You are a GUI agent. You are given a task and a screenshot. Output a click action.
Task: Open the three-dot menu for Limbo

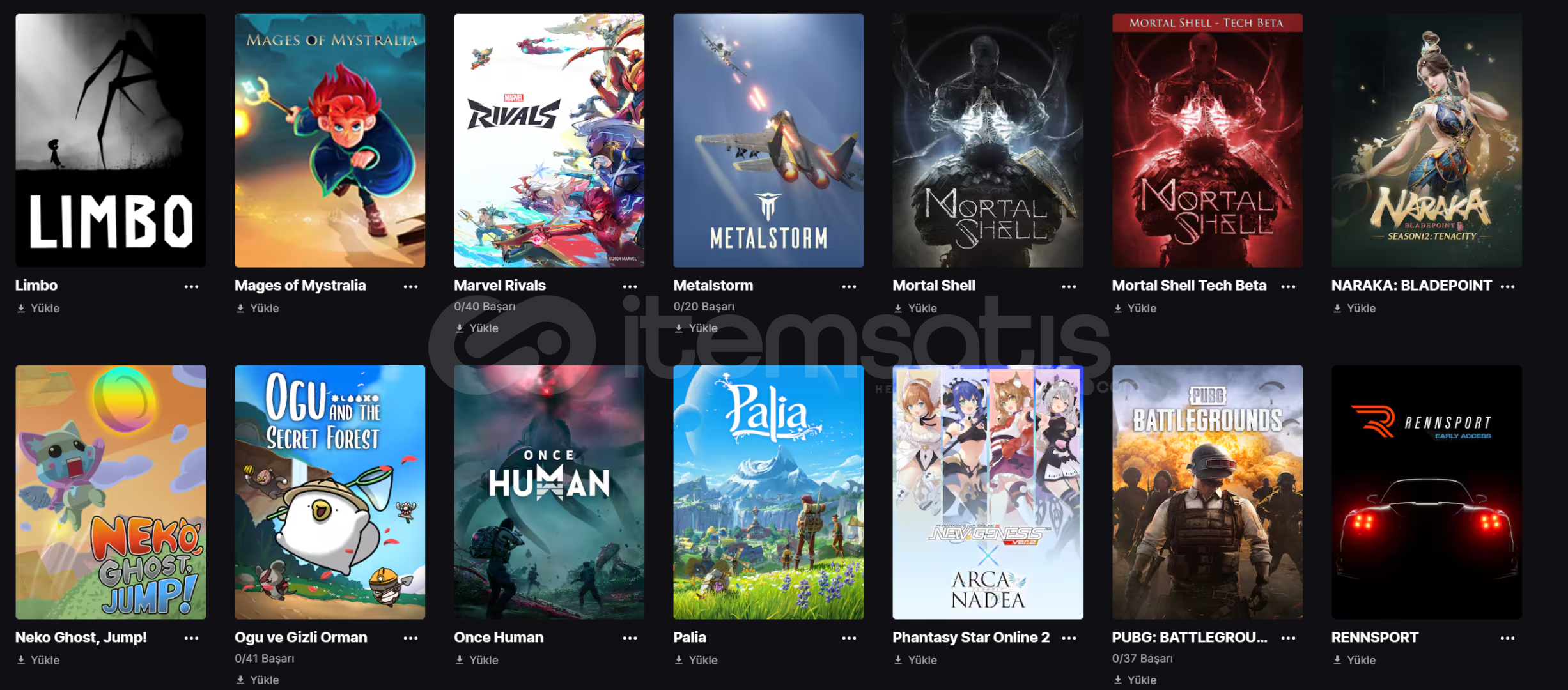pos(191,286)
